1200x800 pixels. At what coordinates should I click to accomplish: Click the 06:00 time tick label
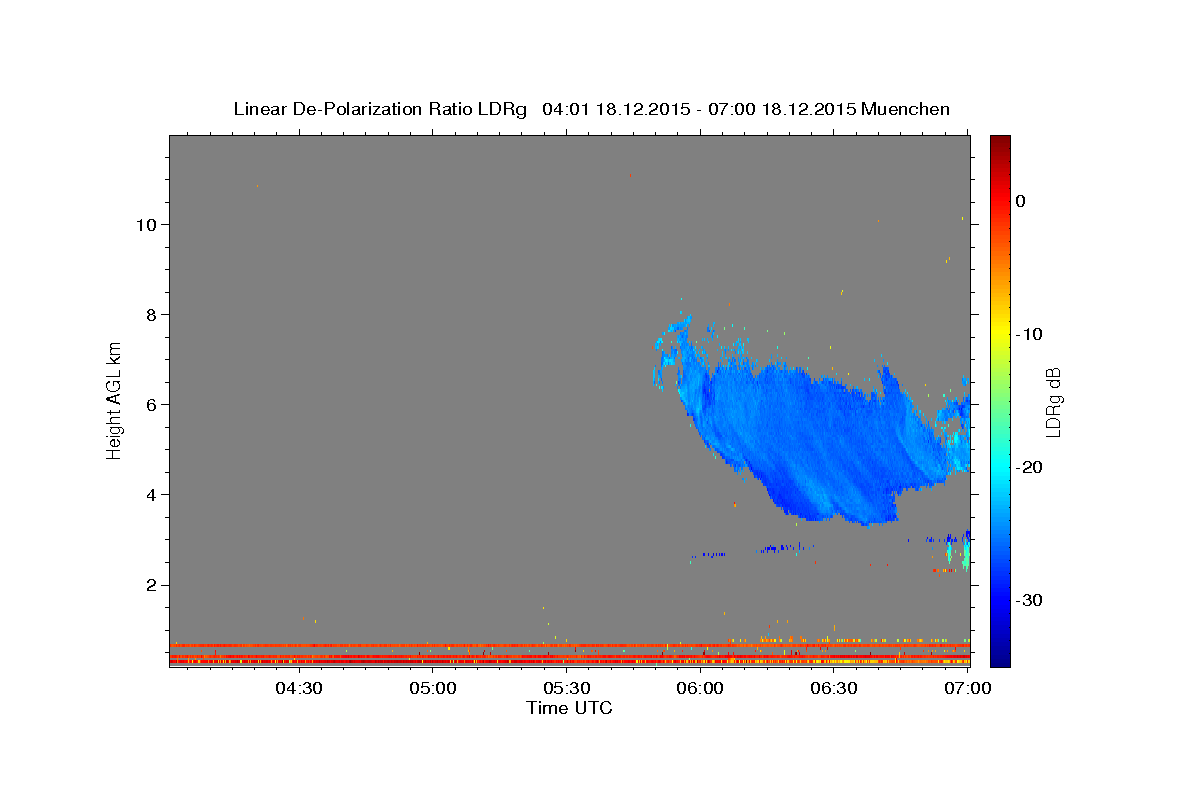(700, 689)
